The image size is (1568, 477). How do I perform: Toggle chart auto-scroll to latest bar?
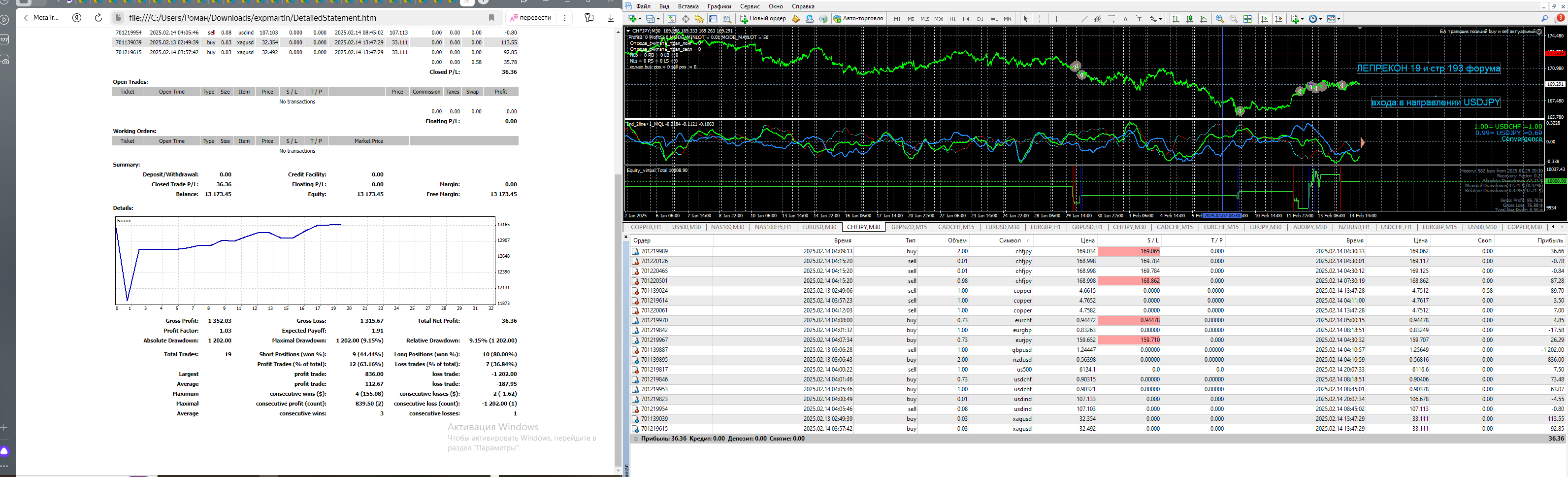[1265, 19]
